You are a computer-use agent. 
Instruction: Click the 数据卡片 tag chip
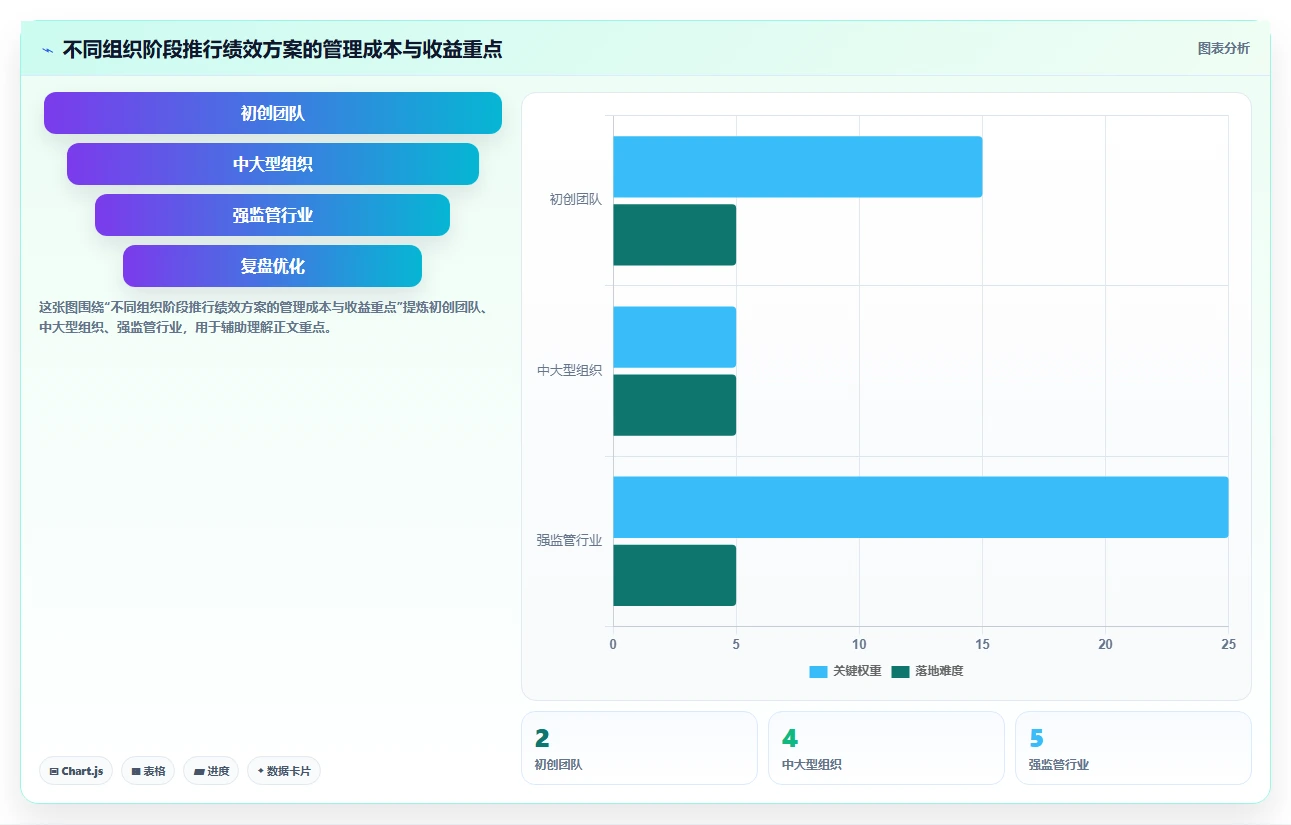[x=284, y=771]
